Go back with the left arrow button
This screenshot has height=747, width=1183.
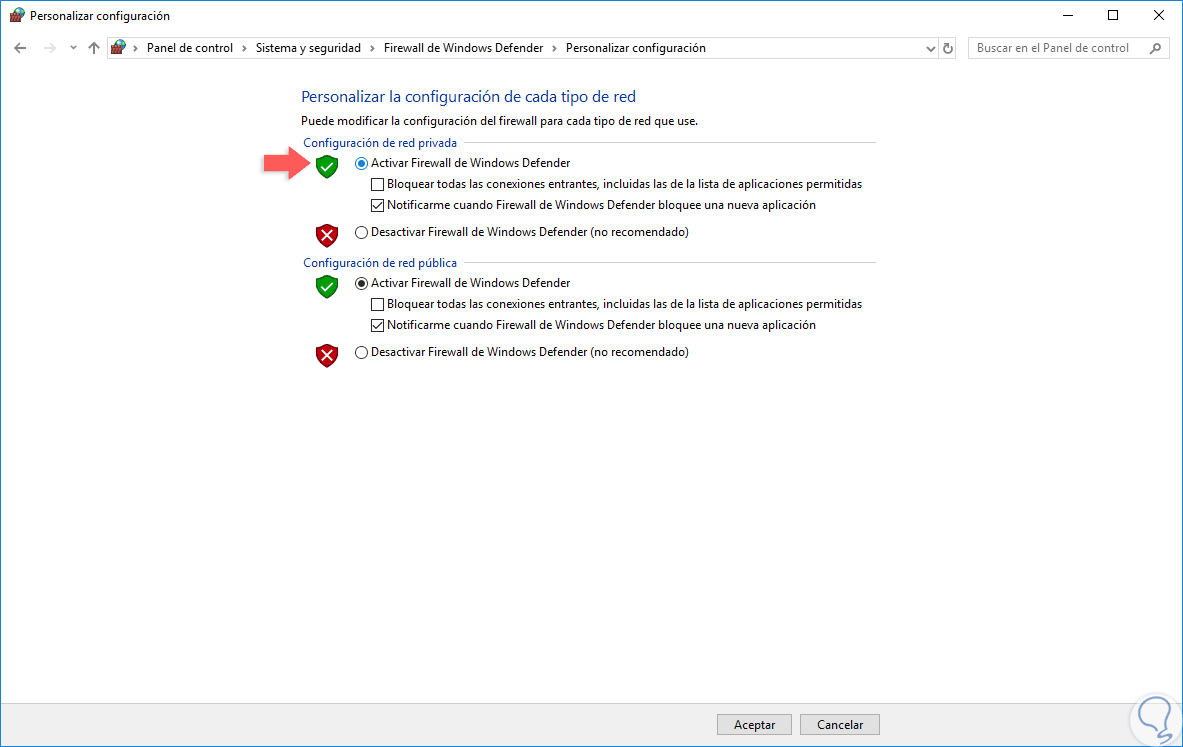point(20,48)
